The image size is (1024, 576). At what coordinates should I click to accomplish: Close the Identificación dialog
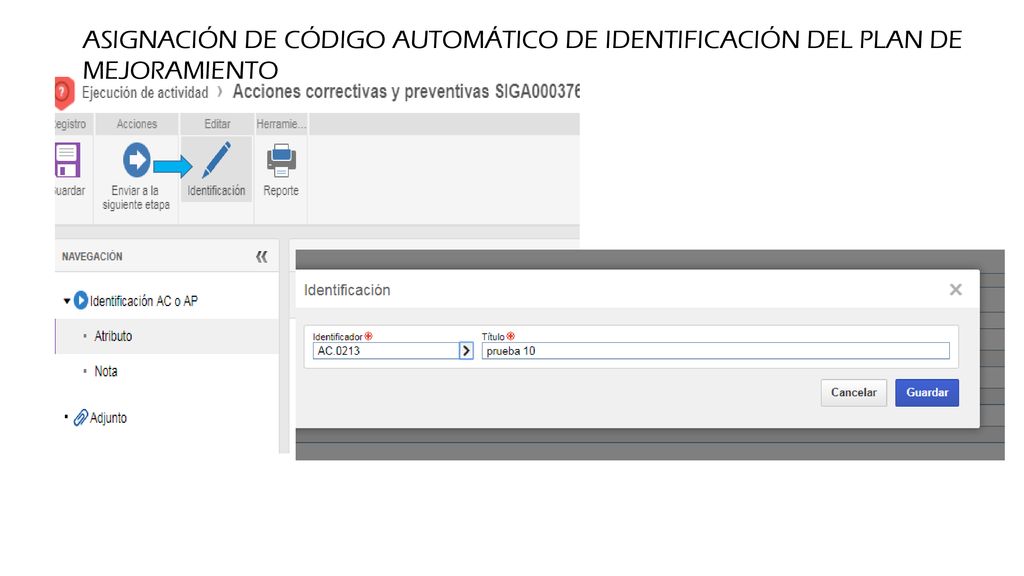[955, 289]
